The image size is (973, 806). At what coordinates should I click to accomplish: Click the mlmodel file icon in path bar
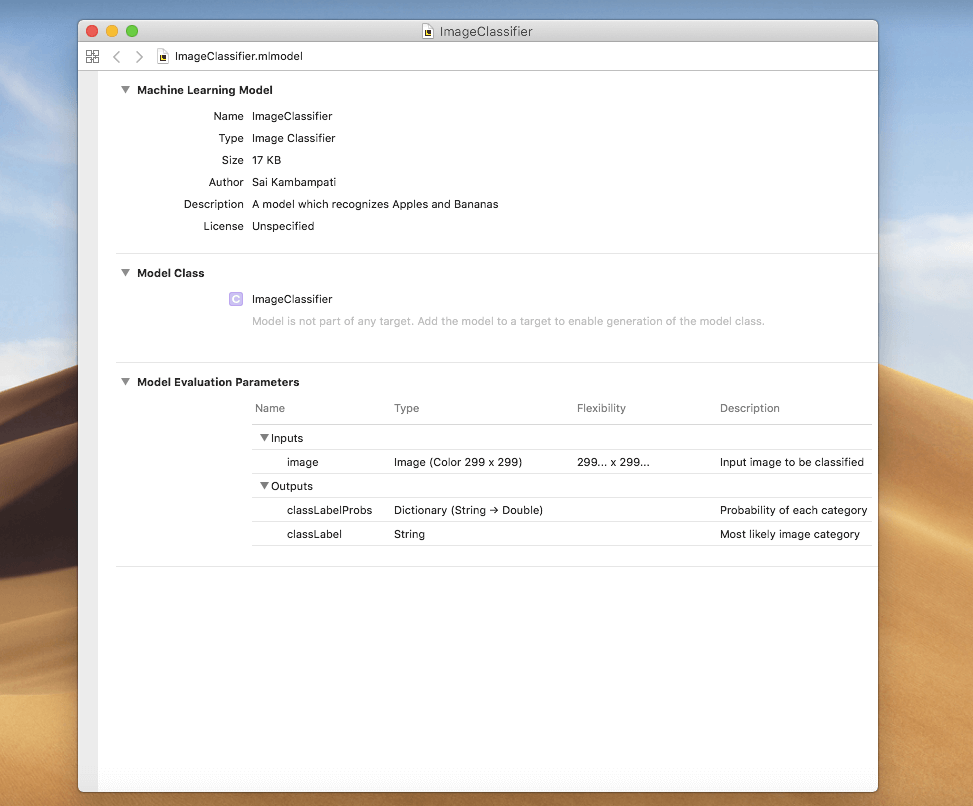(164, 57)
